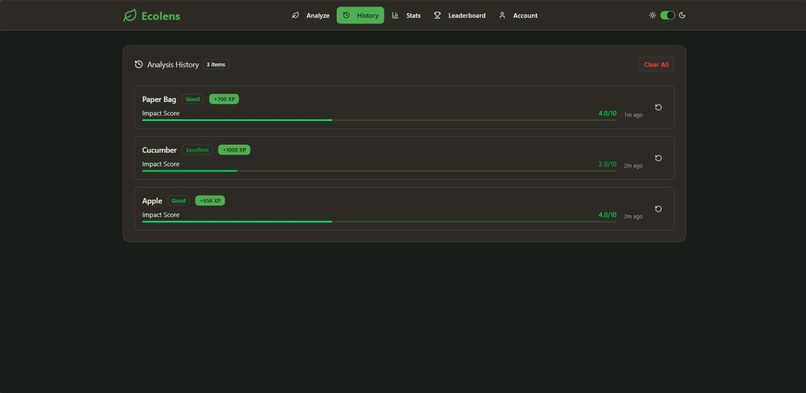This screenshot has height=393, width=806.
Task: Open the Leaderboard tab
Action: click(459, 15)
